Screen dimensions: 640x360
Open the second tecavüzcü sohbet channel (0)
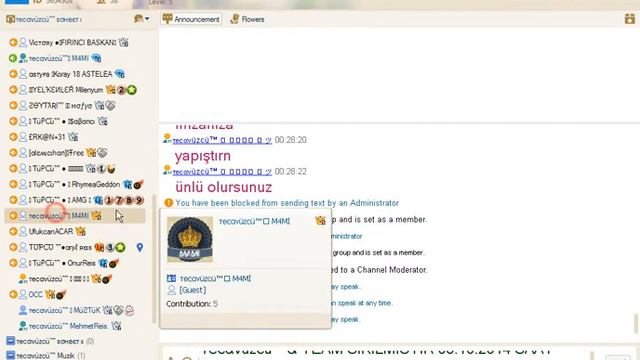50,341
